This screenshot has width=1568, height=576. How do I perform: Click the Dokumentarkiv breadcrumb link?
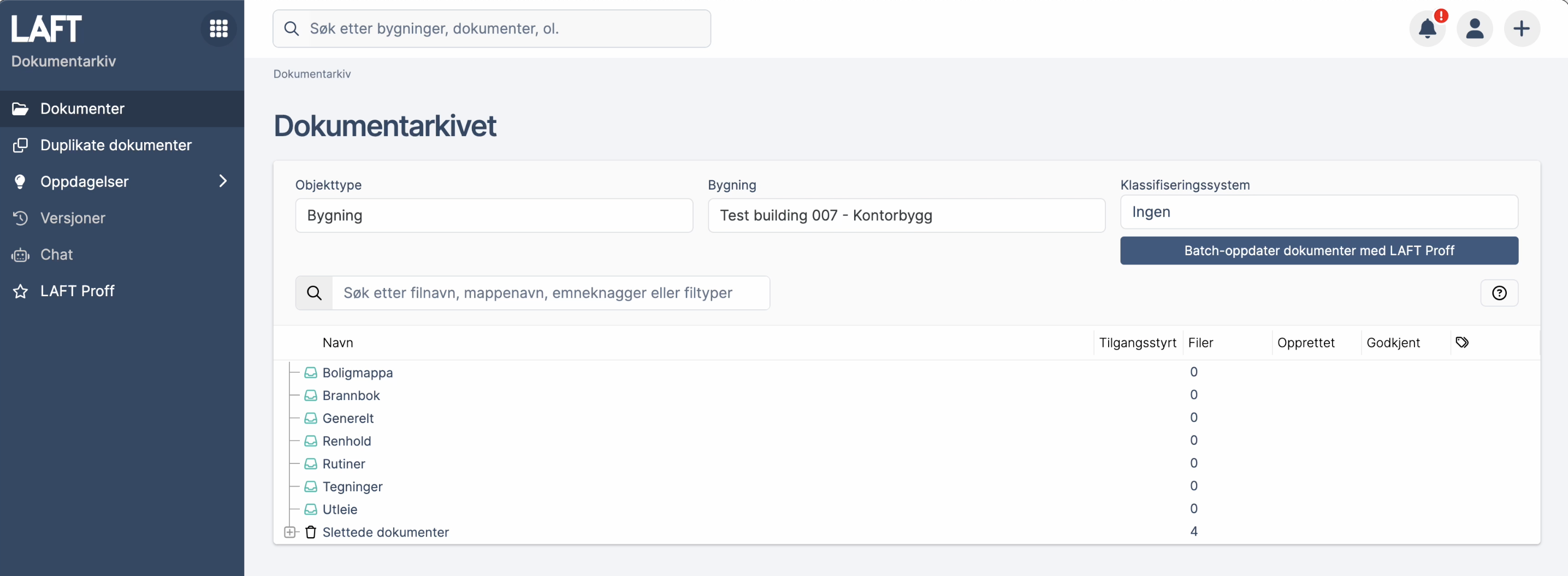[312, 74]
